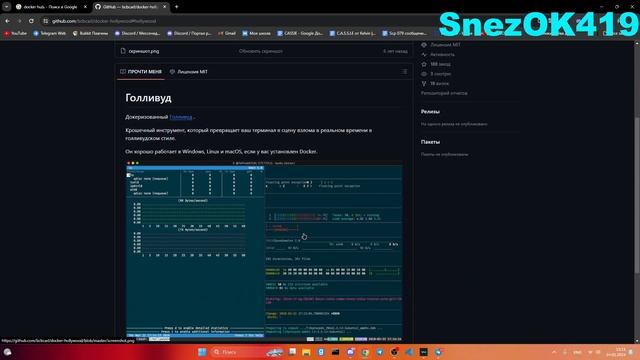640x360 pixels.
Task: Open File Explorer from the taskbar
Action: 306,352
